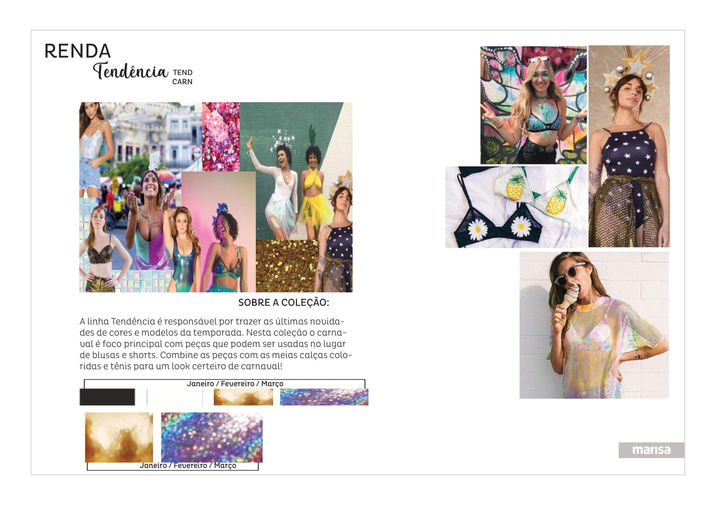Click the Tendência script title
The height and width of the screenshot is (505, 715).
pyautogui.click(x=131, y=71)
